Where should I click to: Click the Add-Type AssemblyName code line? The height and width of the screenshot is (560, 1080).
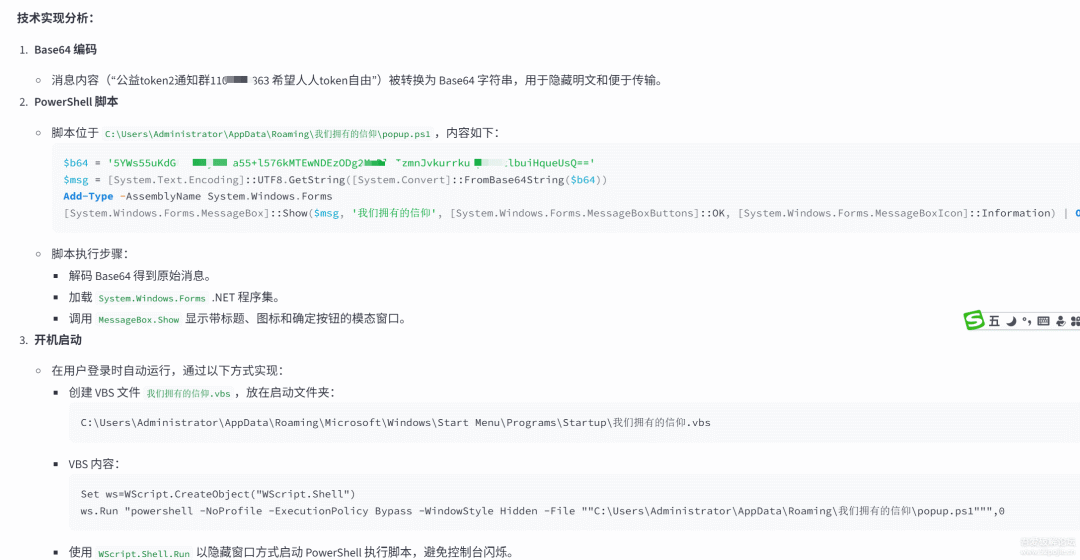[198, 196]
